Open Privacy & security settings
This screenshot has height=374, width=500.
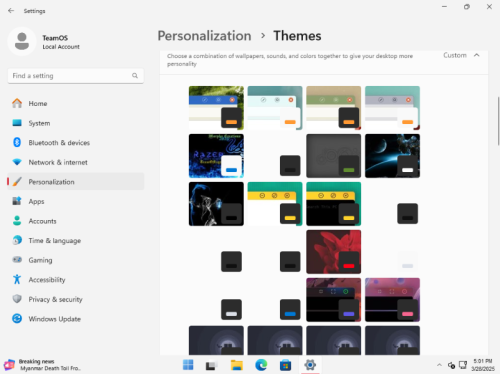coord(76,299)
